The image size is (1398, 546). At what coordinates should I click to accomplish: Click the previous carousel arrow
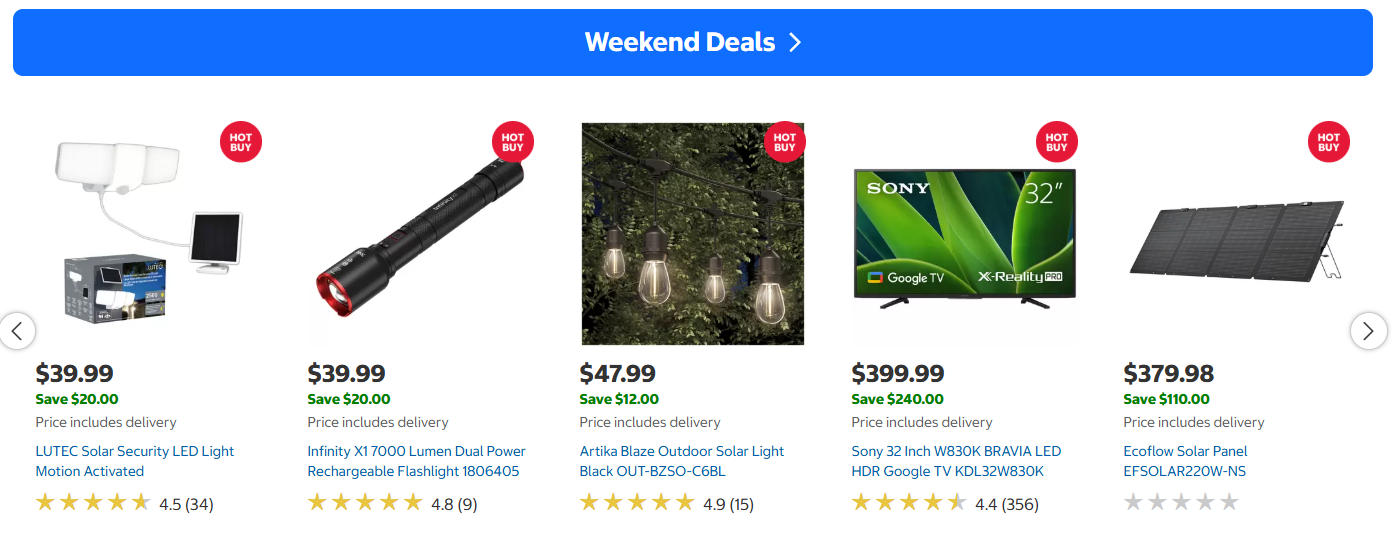click(17, 331)
